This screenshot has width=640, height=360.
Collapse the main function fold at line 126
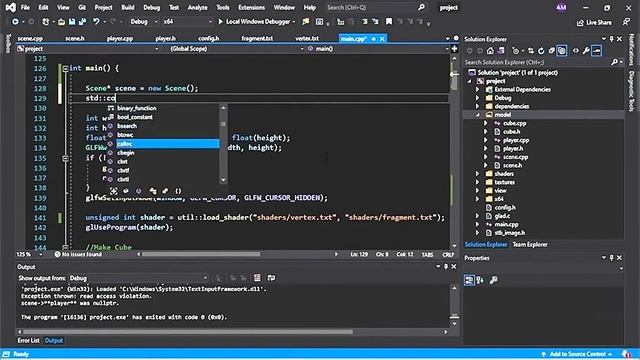(65, 69)
